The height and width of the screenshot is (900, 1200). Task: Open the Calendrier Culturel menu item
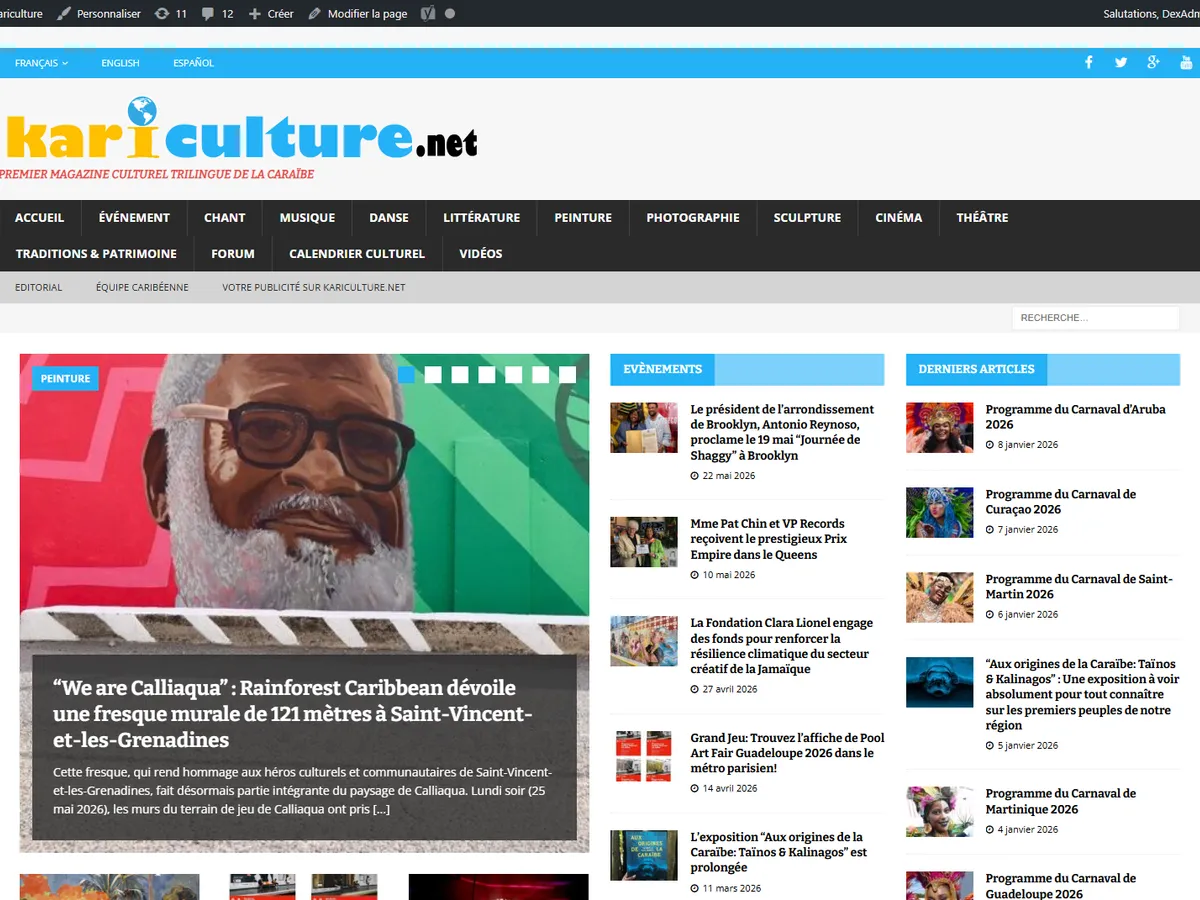[357, 253]
